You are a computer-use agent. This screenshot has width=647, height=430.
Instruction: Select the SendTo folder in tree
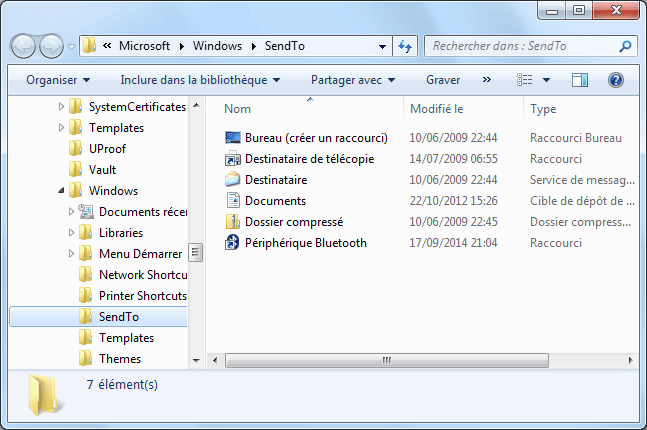tap(98, 317)
